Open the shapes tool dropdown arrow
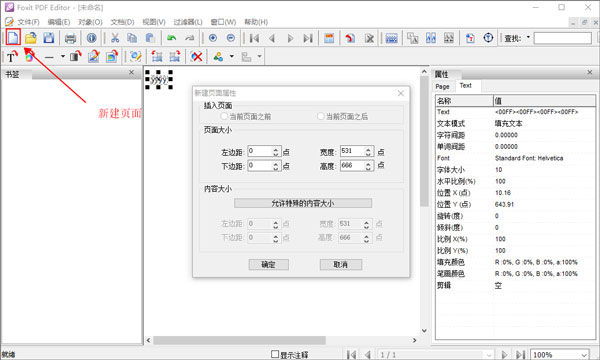This screenshot has width=600, height=360. tap(232, 57)
